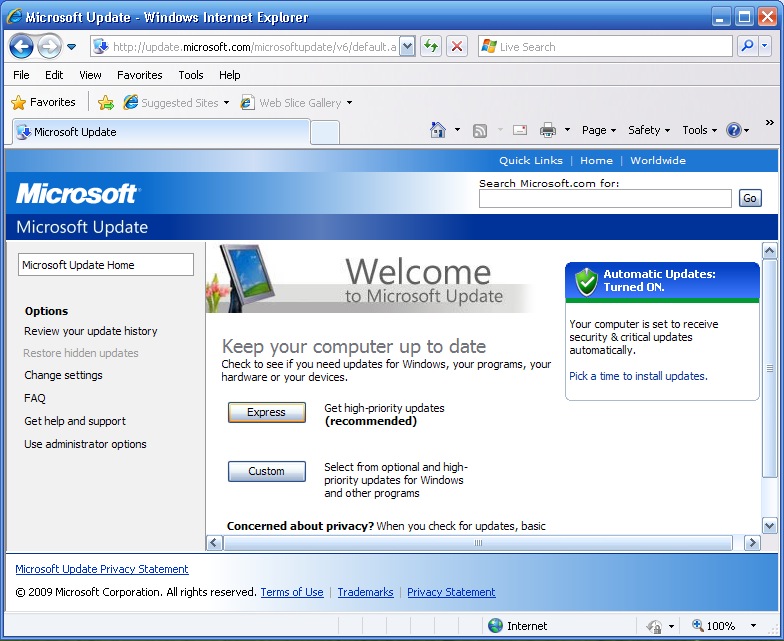The image size is (784, 641).
Task: Expand the command bar overflow chevron
Action: (x=770, y=122)
